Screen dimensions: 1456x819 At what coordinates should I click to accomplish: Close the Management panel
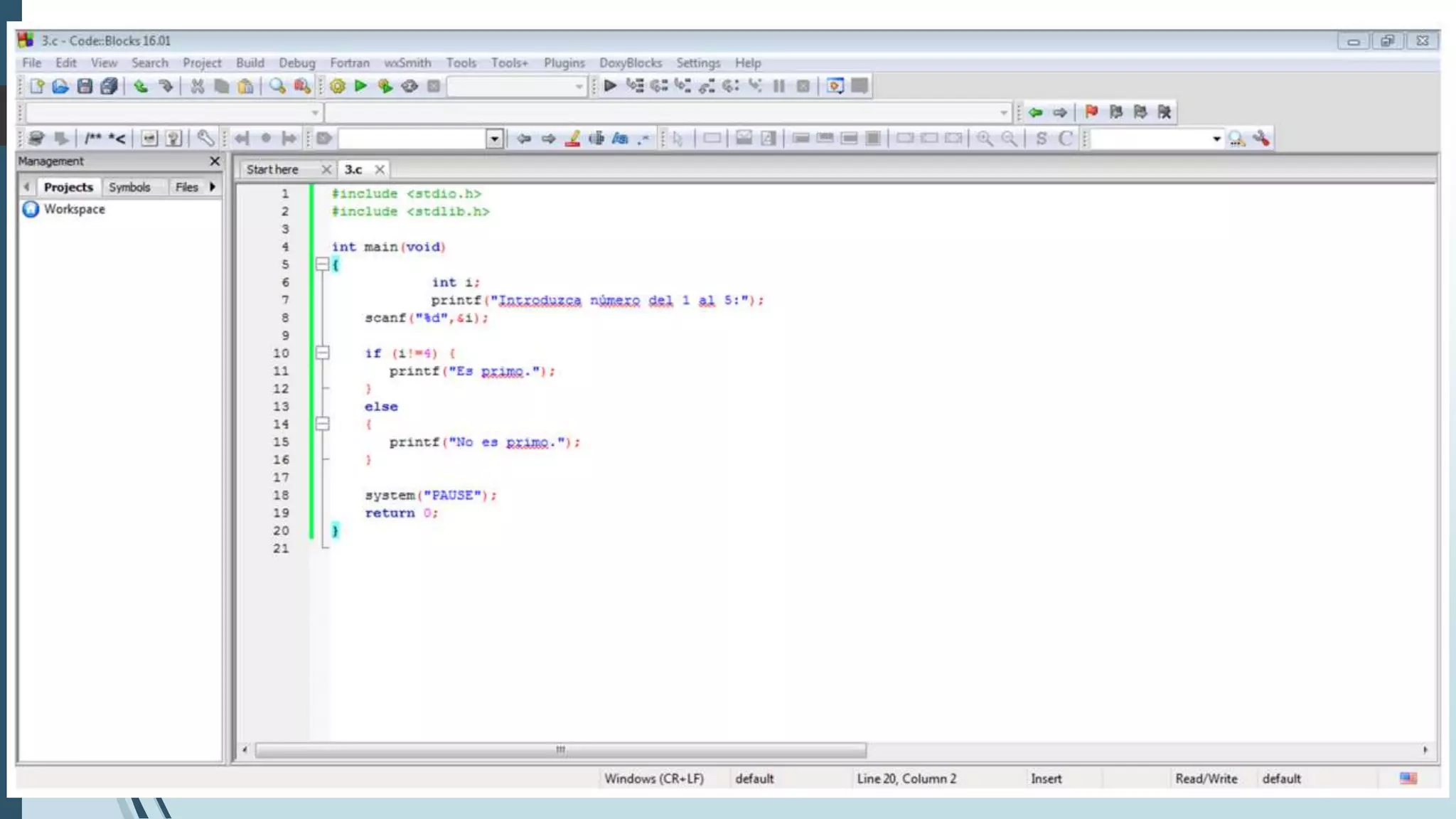[x=215, y=161]
